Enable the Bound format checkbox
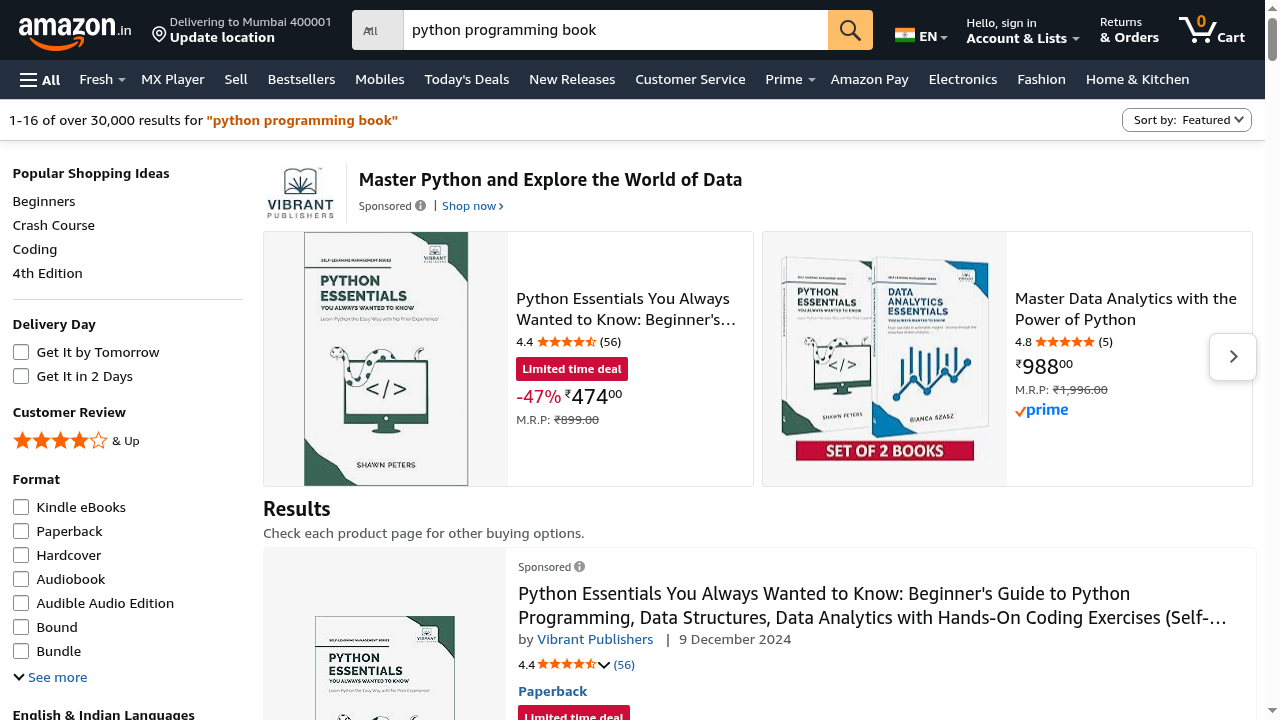Screen dimensions: 1280x720 (21, 627)
